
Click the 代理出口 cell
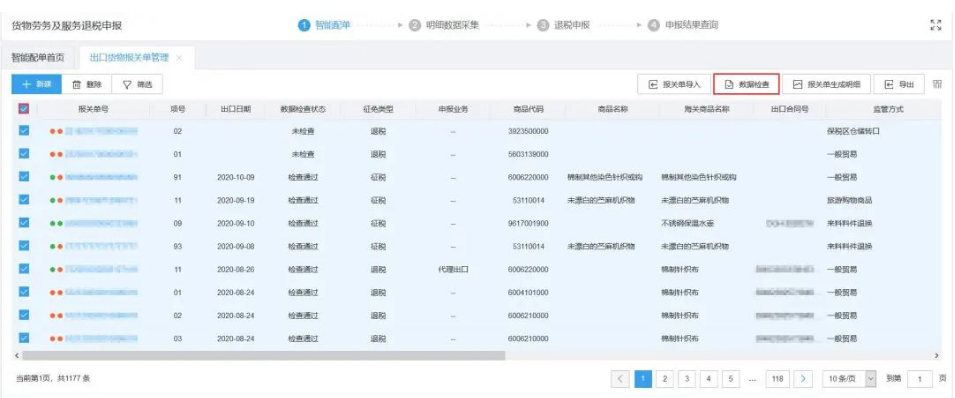click(453, 269)
